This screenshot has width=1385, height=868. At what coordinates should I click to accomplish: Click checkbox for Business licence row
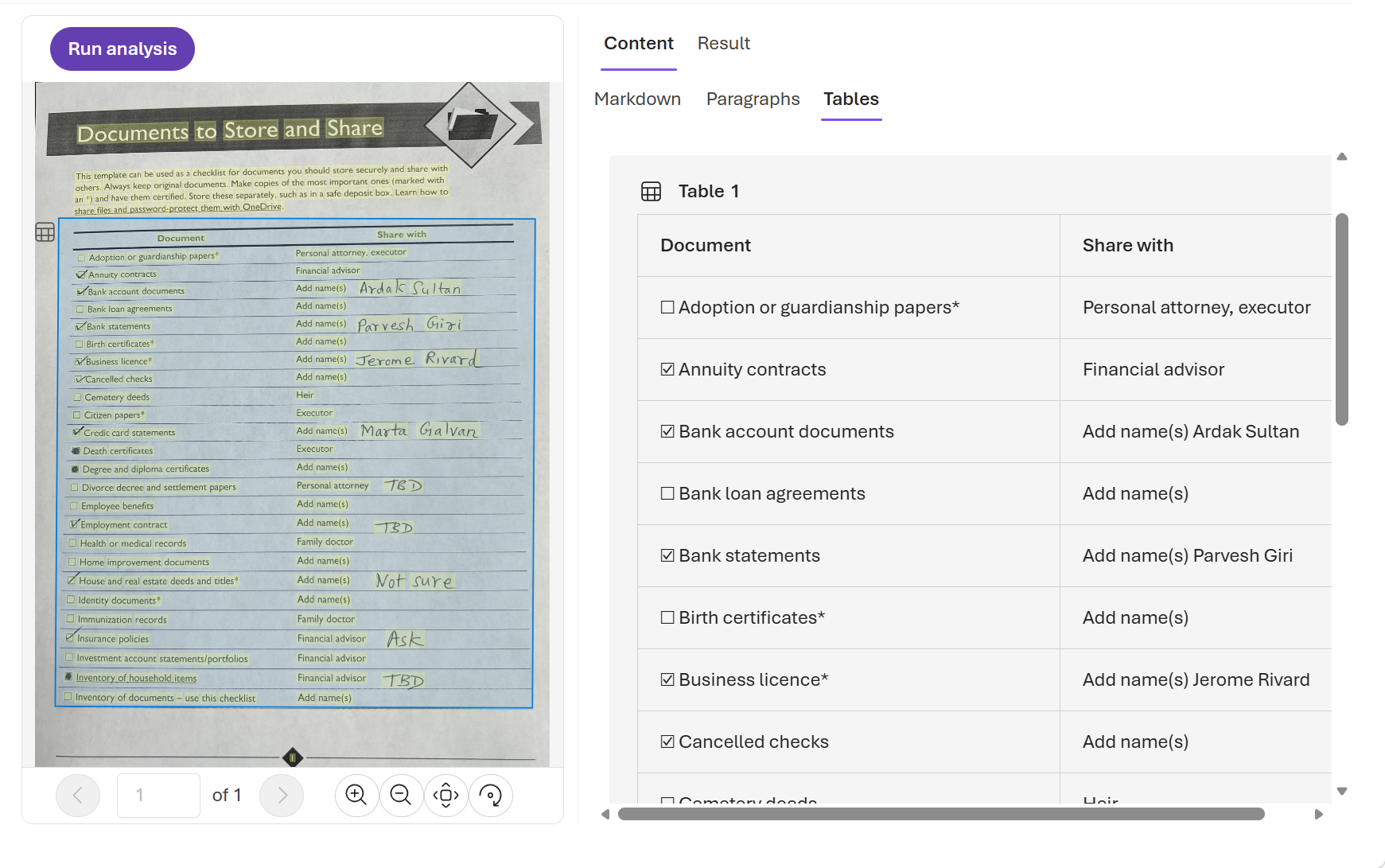667,679
